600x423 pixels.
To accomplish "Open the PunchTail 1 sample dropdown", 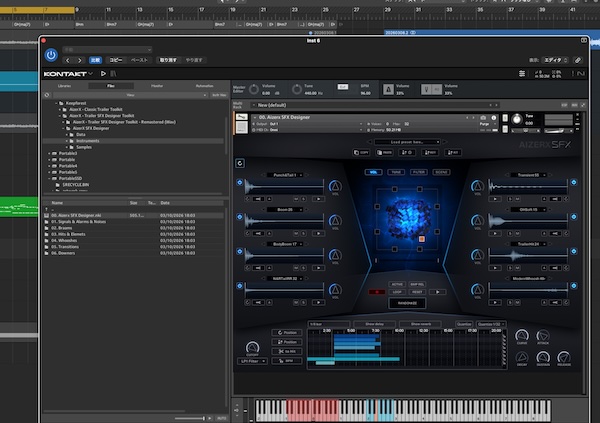I will (x=285, y=175).
